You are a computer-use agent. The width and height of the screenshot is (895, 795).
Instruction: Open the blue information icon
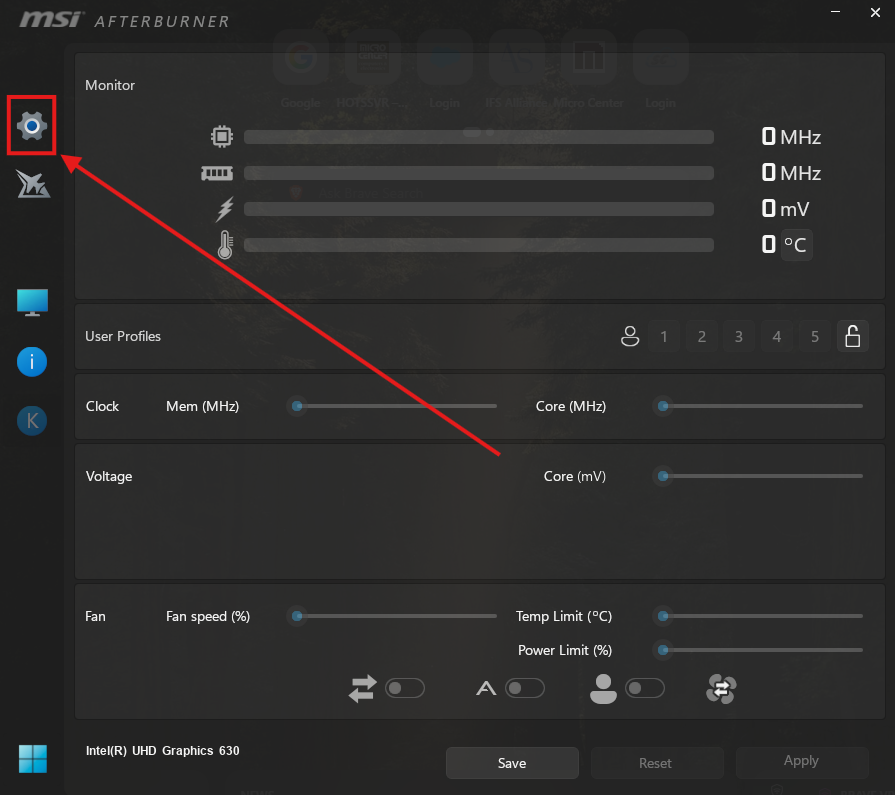[x=32, y=362]
